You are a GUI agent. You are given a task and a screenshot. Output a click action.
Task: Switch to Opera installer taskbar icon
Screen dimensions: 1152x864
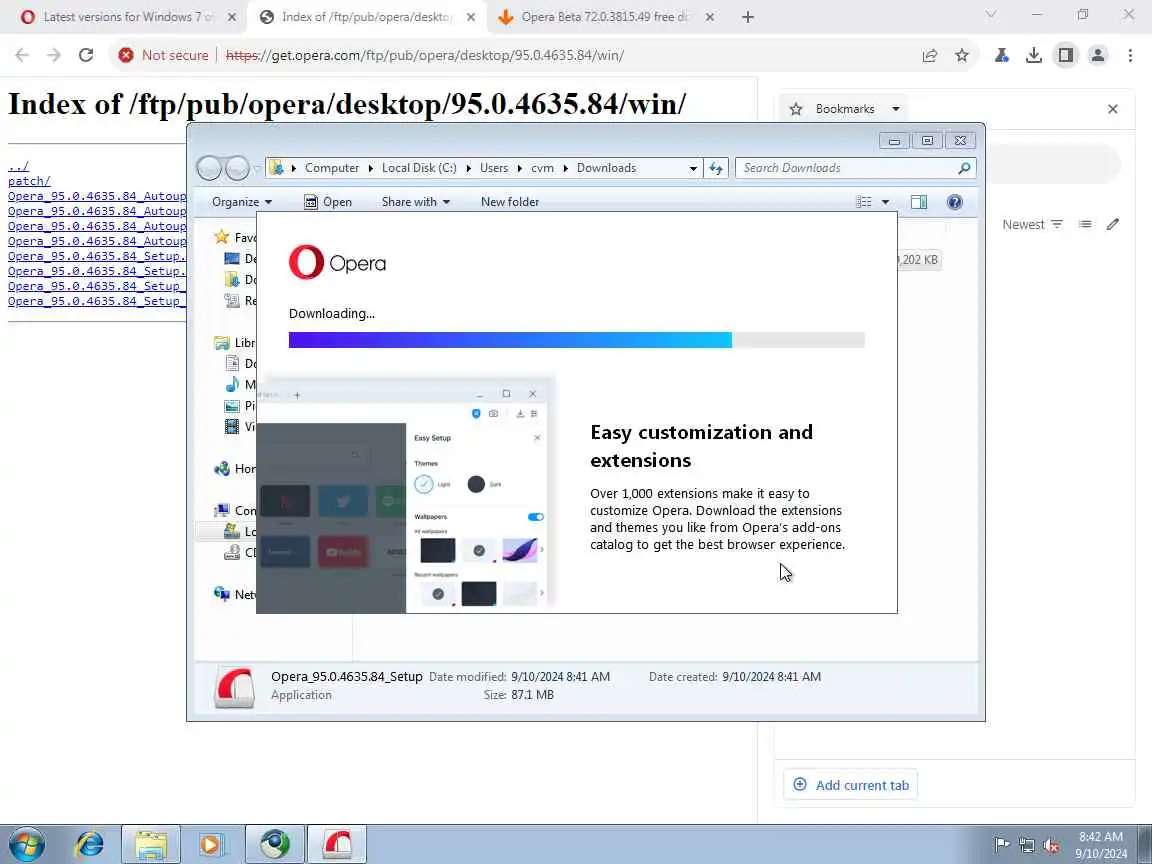[x=336, y=844]
